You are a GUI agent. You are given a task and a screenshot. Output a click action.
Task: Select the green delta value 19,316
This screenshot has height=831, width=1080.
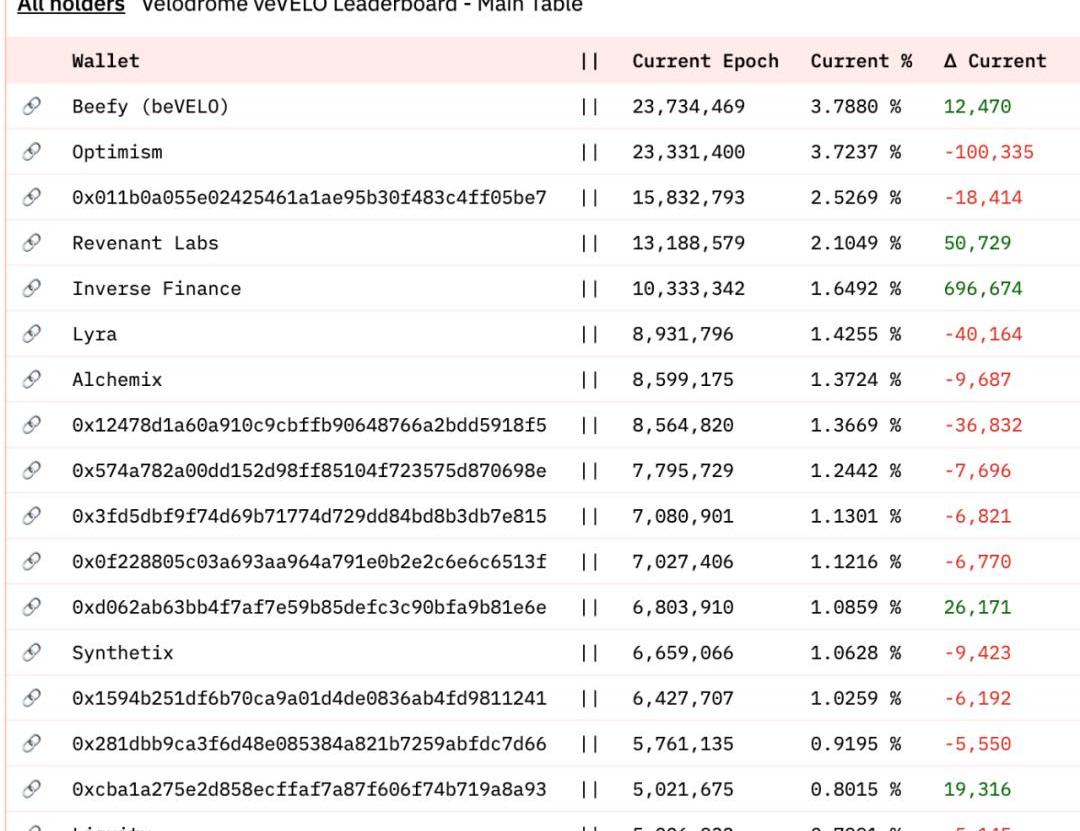click(x=977, y=789)
